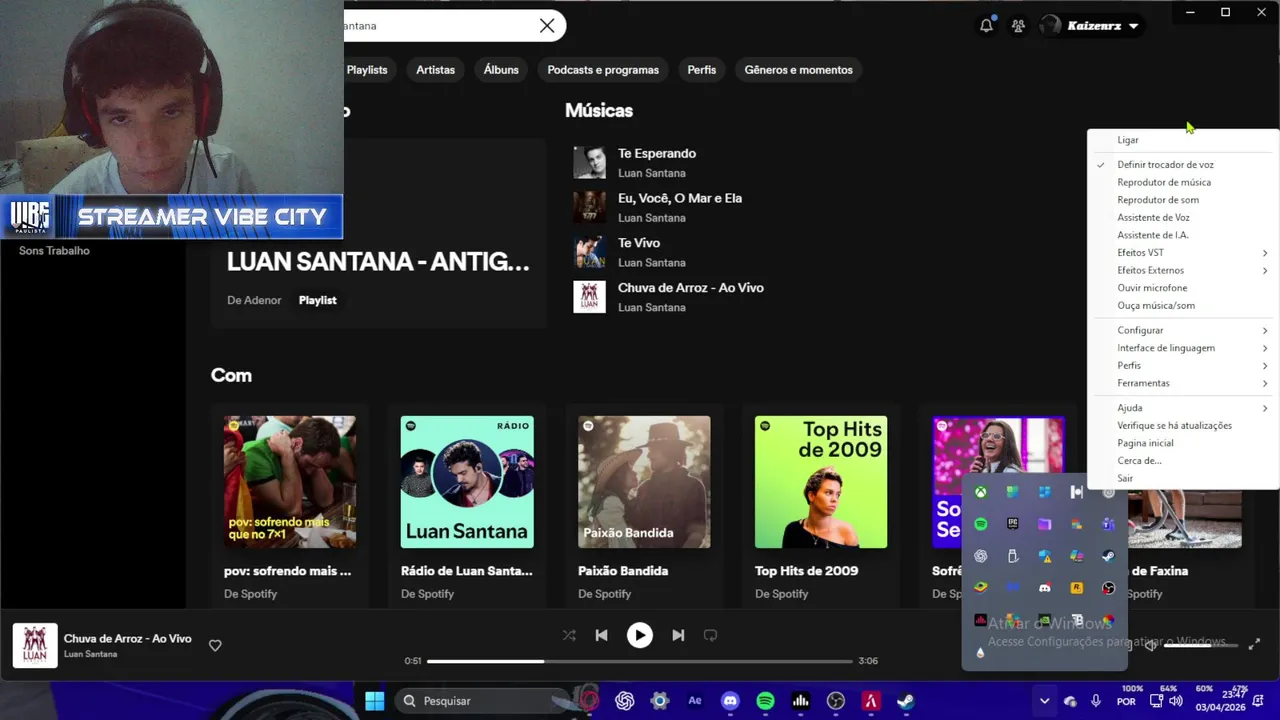
Task: Open Spotify from Windows taskbar
Action: (x=765, y=701)
